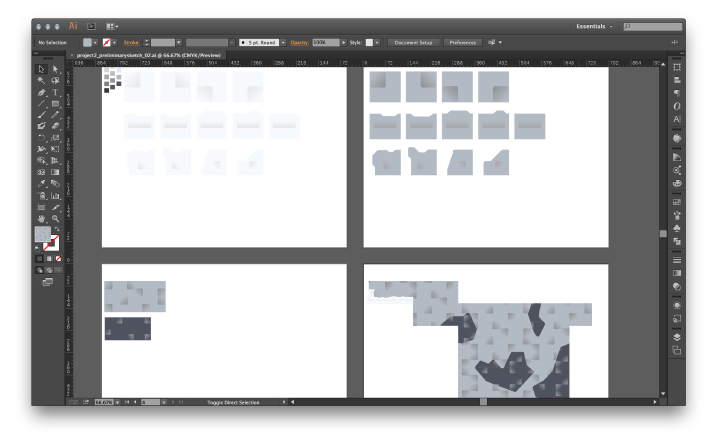Select the Hand tool
This screenshot has height=448, width=717.
tap(41, 218)
